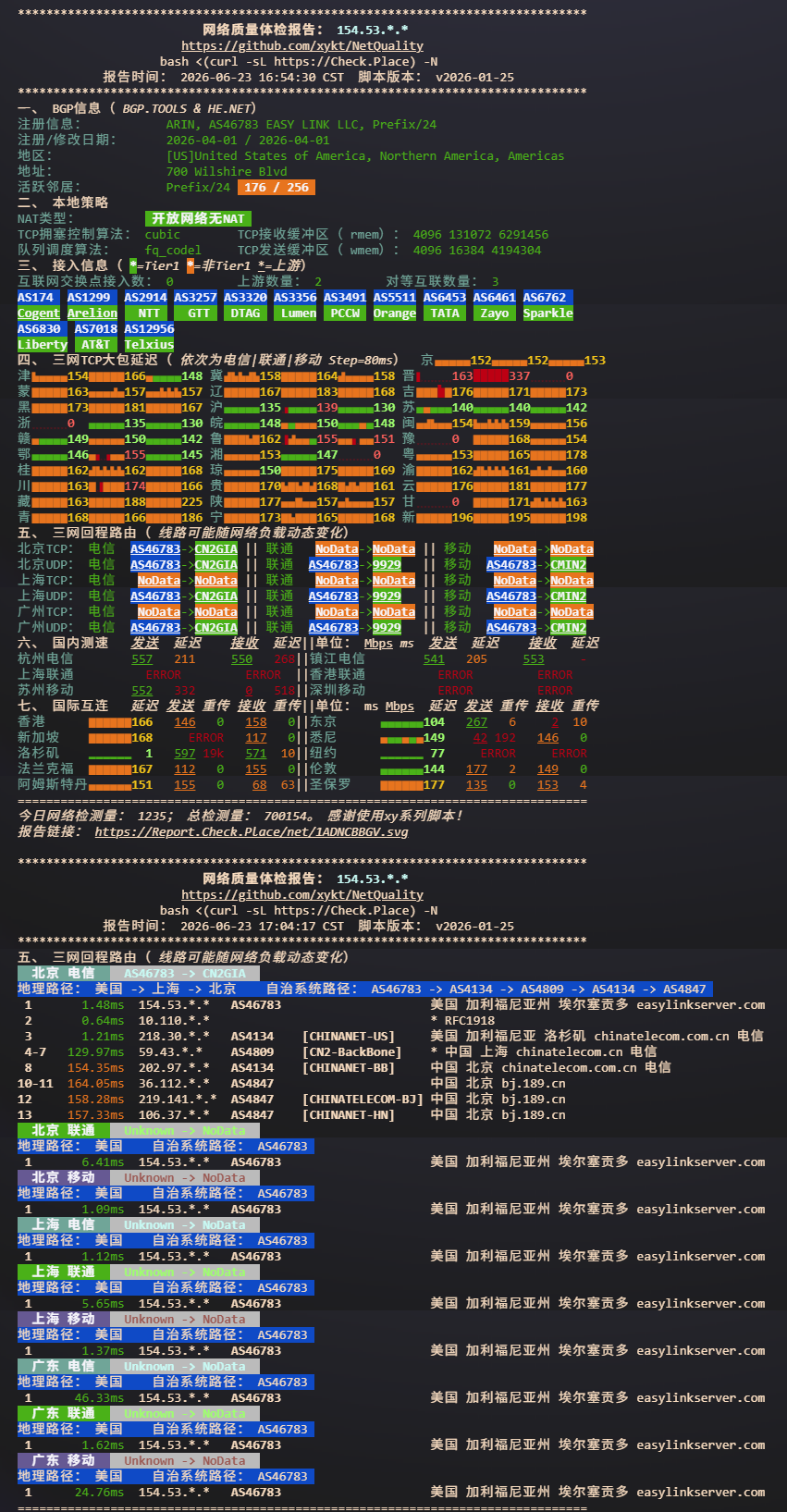
Task: Click 'ARIN, AS46783 EASY LINK LLC' registration info
Action: coord(266,124)
